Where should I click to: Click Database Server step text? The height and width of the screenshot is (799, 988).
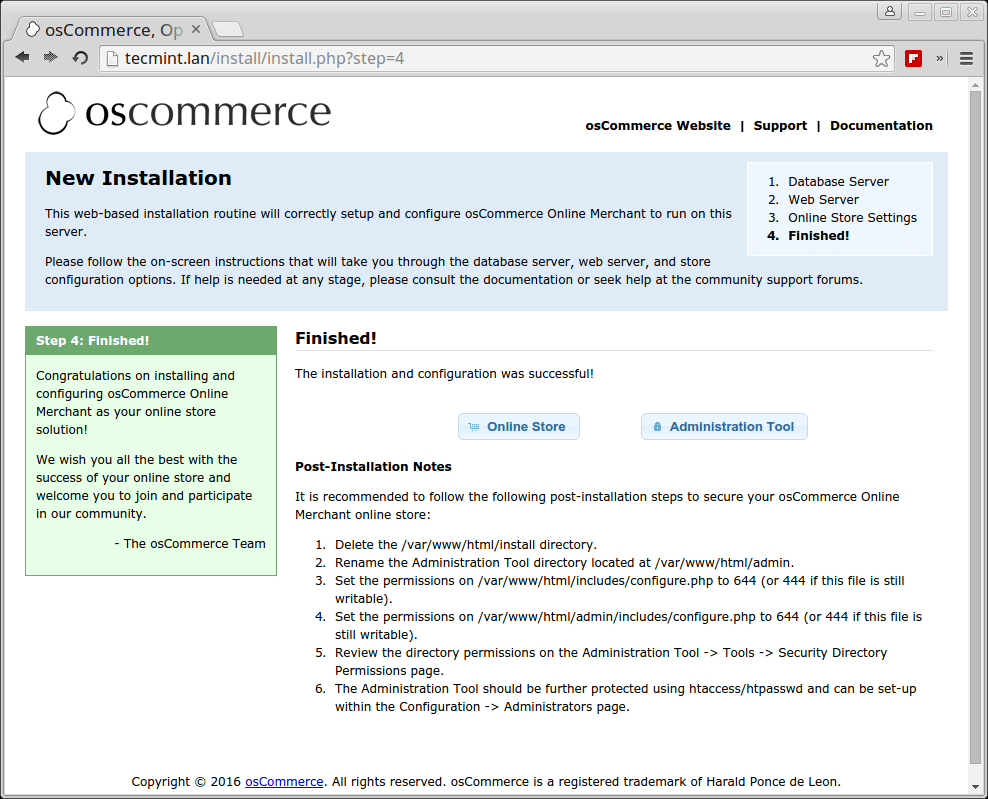[x=838, y=181]
